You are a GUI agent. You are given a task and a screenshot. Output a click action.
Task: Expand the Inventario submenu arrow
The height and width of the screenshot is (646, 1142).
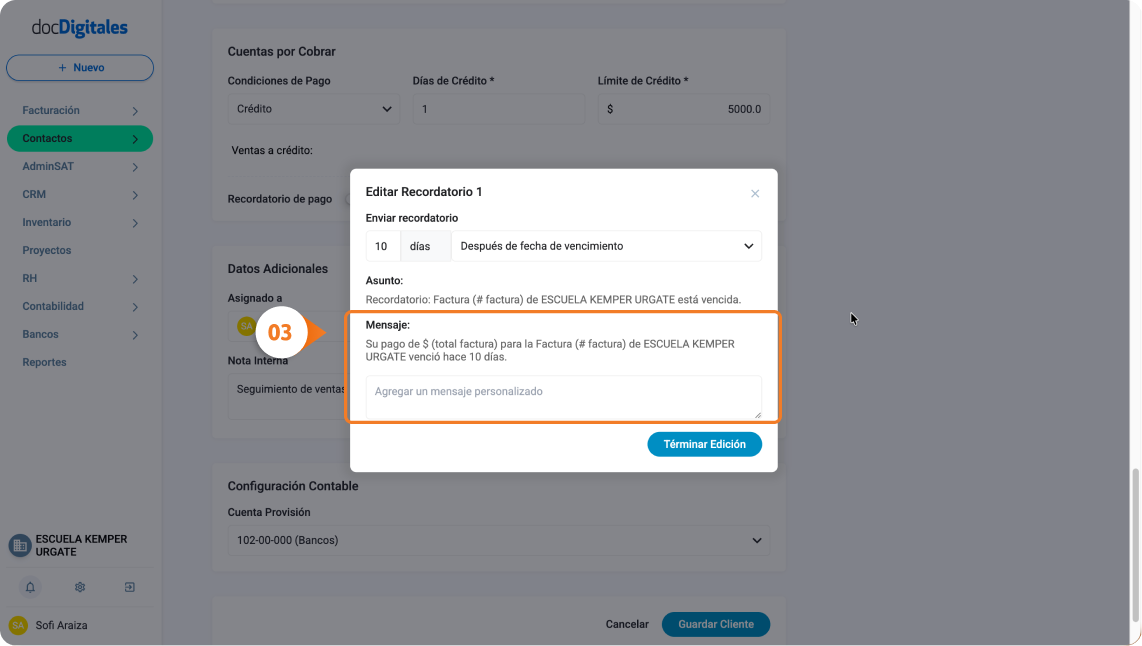coord(135,223)
